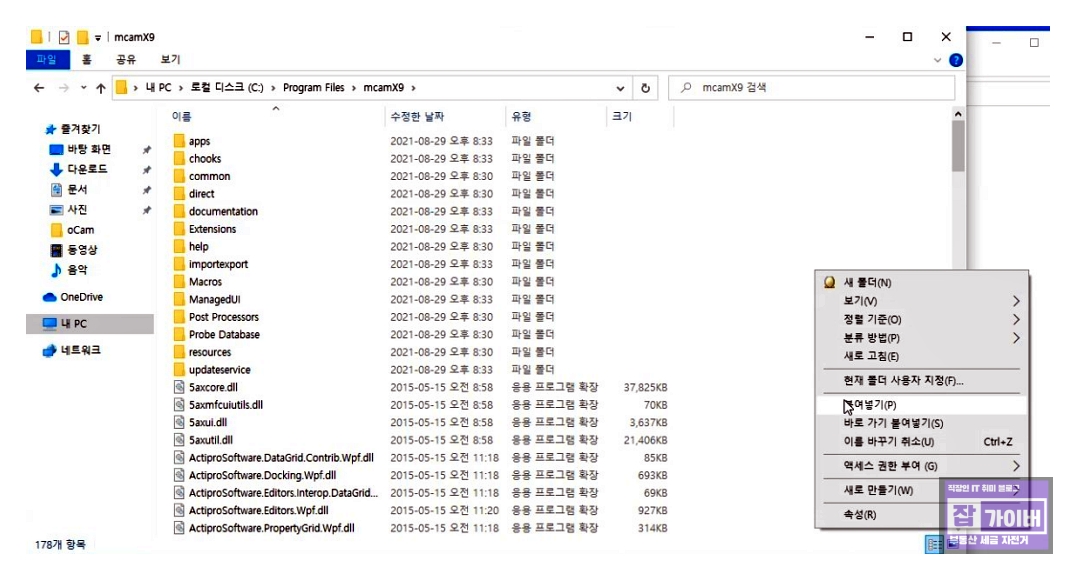Go up one folder level arrow
1076x580 pixels.
coord(101,88)
